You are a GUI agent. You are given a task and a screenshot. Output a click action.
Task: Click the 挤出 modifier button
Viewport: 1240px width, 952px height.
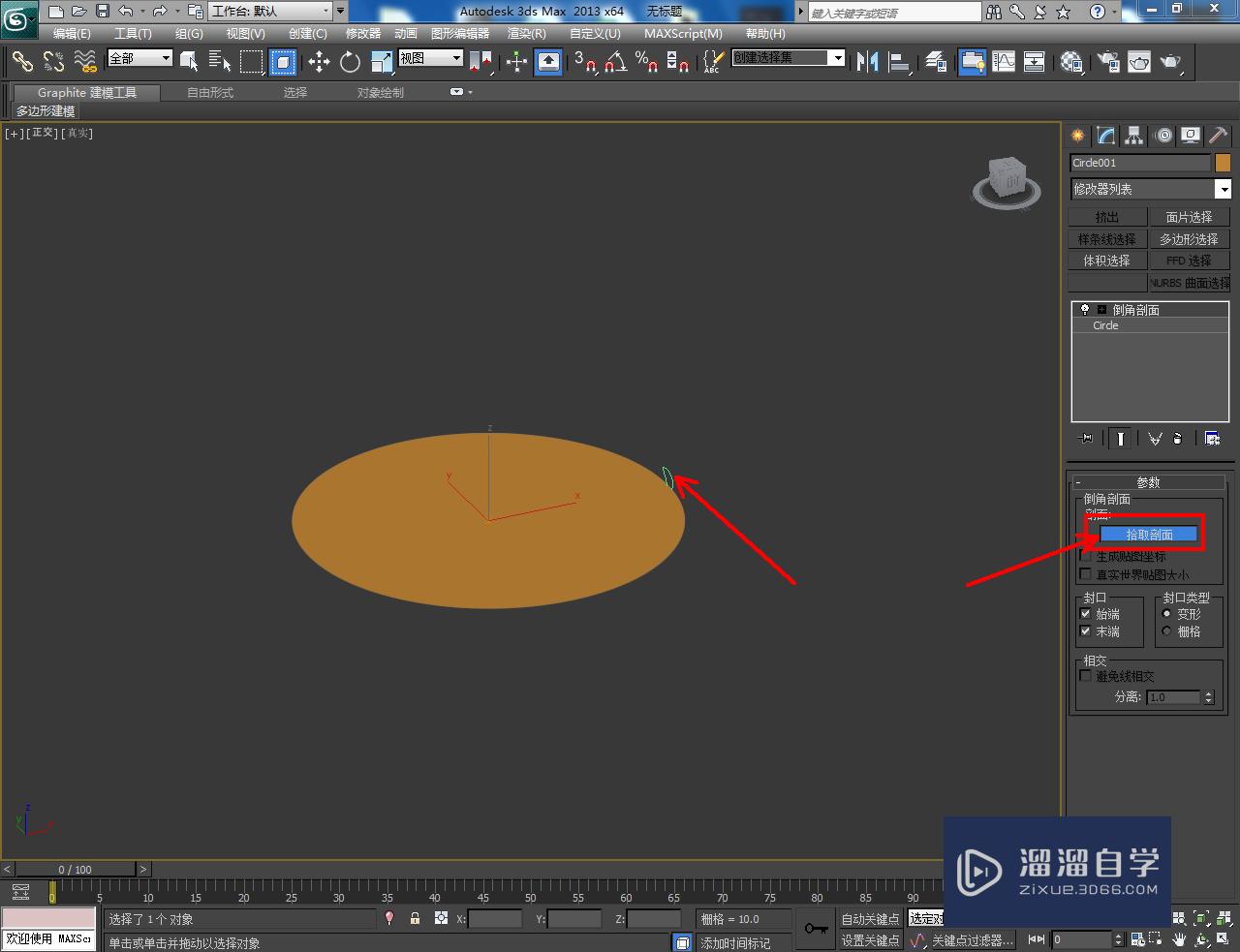click(x=1107, y=217)
